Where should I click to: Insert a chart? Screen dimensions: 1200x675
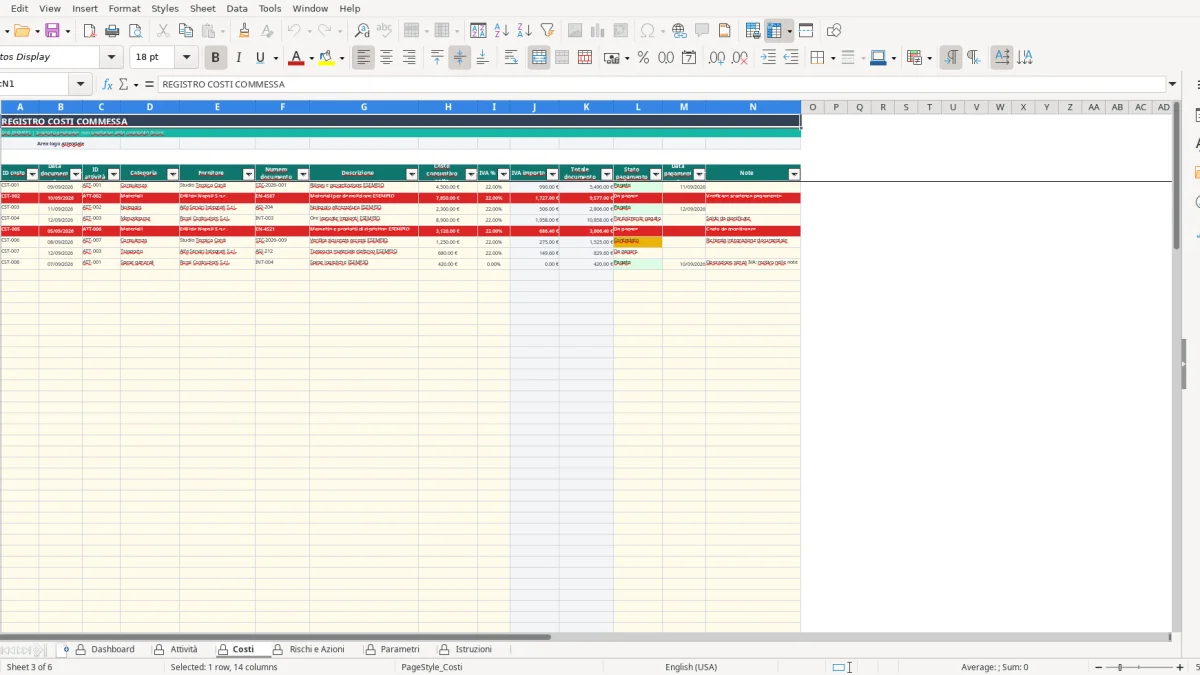coord(598,31)
